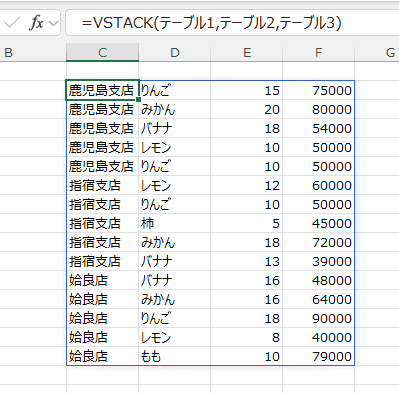
Task: Select column C header
Action: click(103, 52)
